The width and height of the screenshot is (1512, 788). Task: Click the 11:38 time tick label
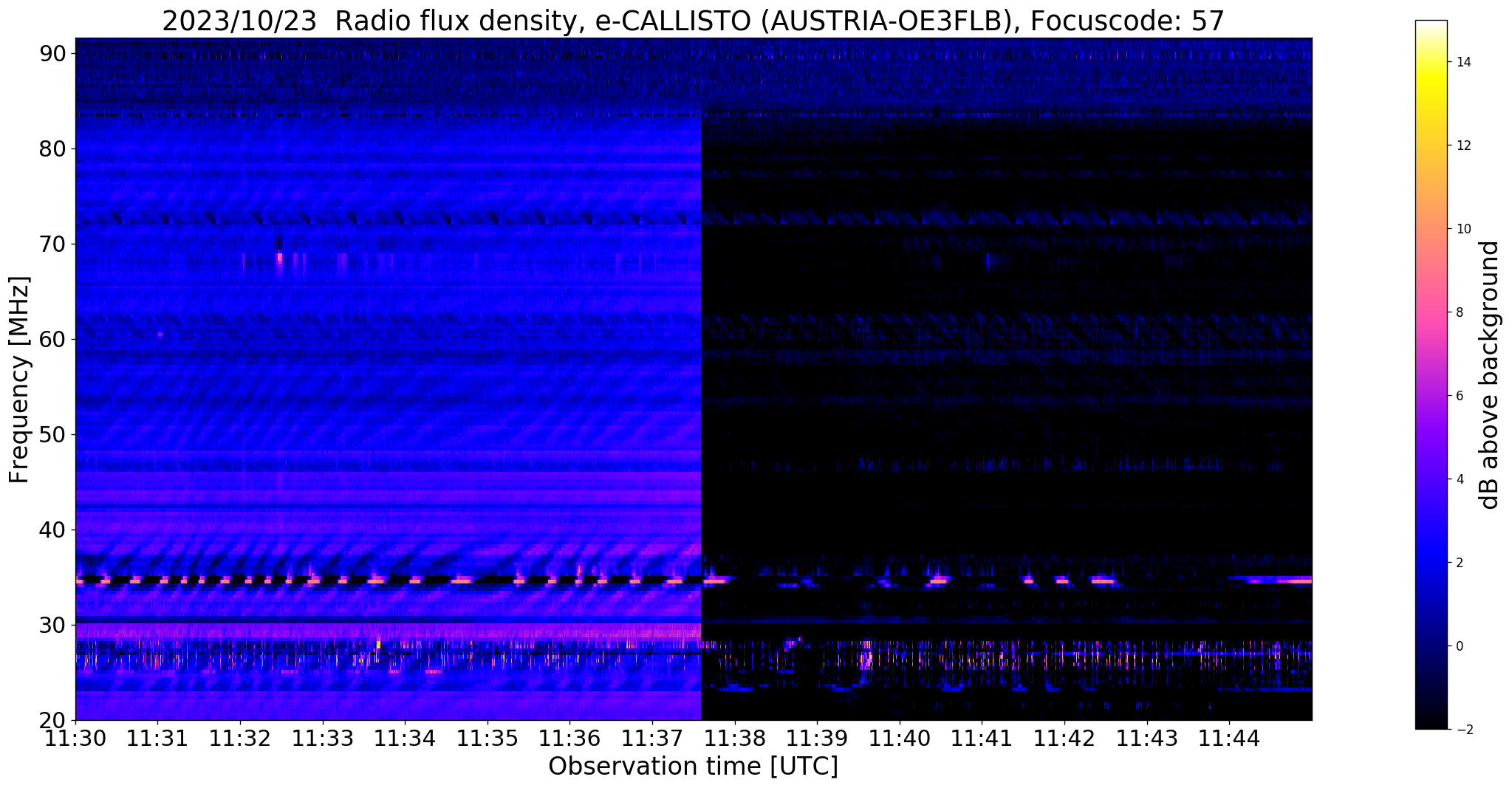735,739
